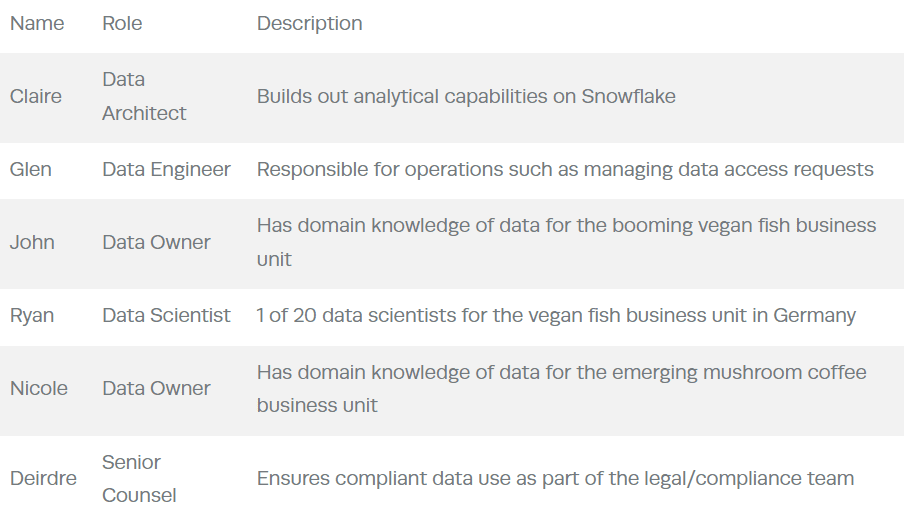Click the 20 data scientists in Germany text
Image resolution: width=904 pixels, height=525 pixels.
(556, 316)
